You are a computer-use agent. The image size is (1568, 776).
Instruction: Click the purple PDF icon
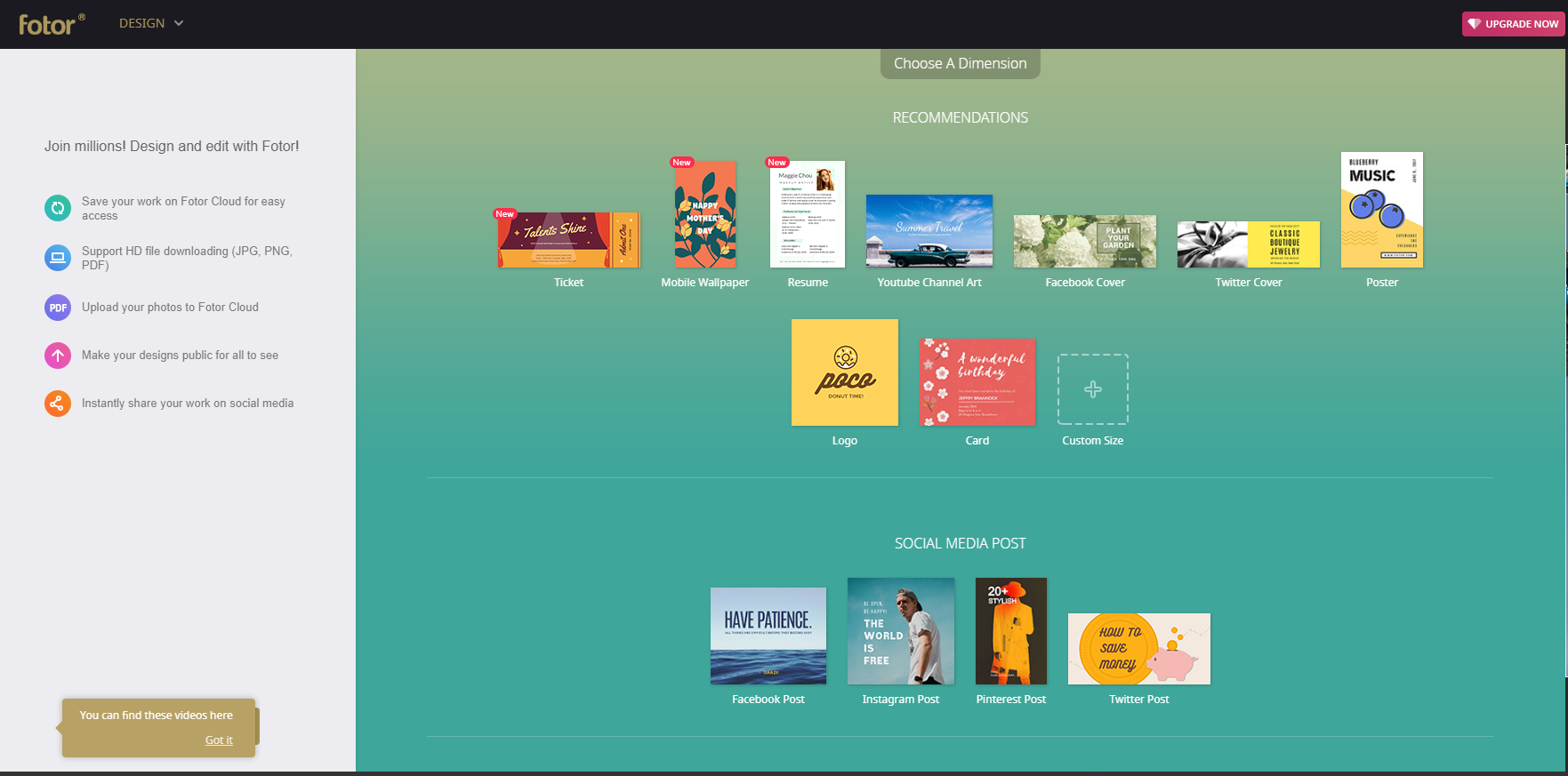point(58,308)
